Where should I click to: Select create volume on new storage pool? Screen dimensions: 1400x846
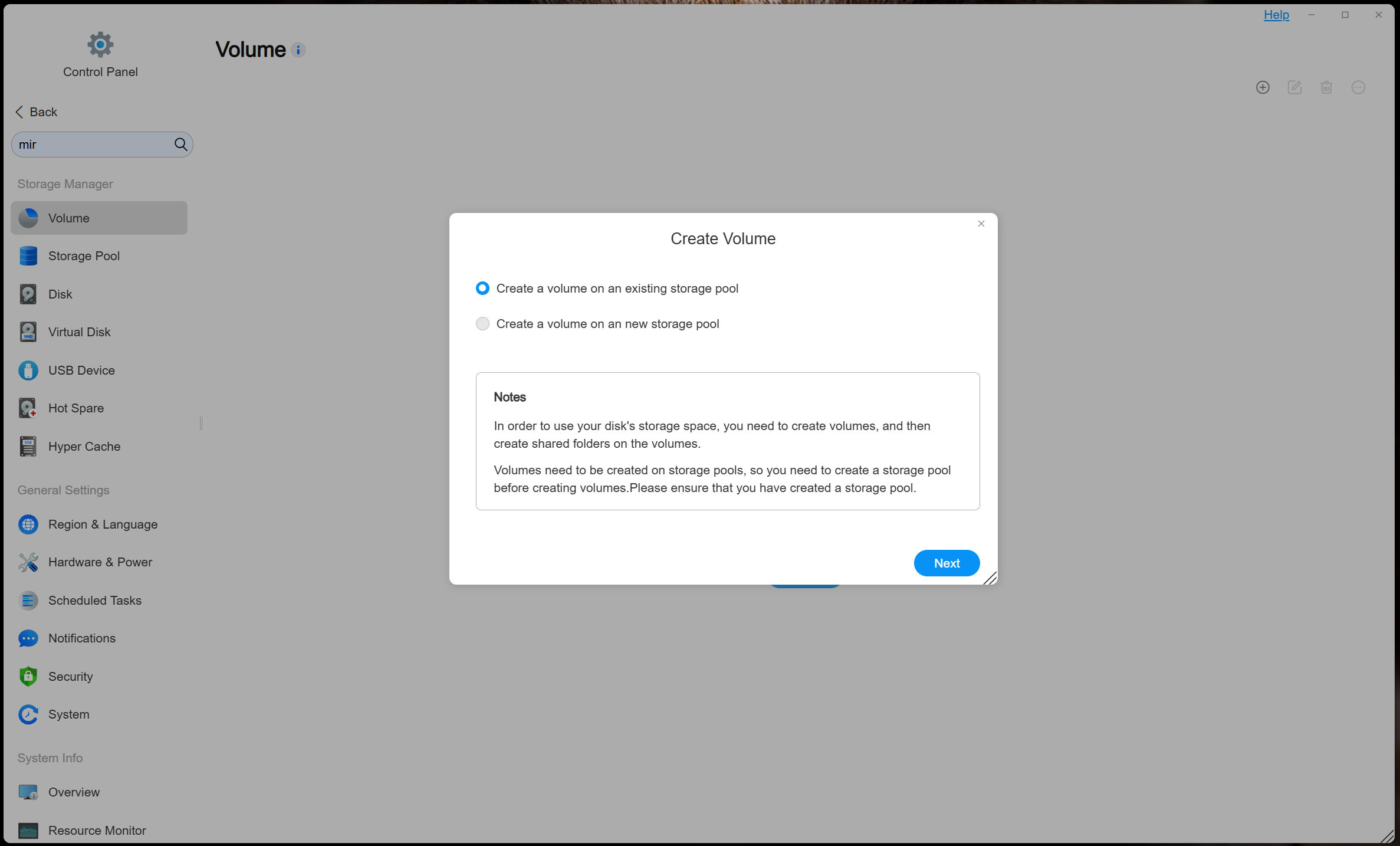click(482, 324)
